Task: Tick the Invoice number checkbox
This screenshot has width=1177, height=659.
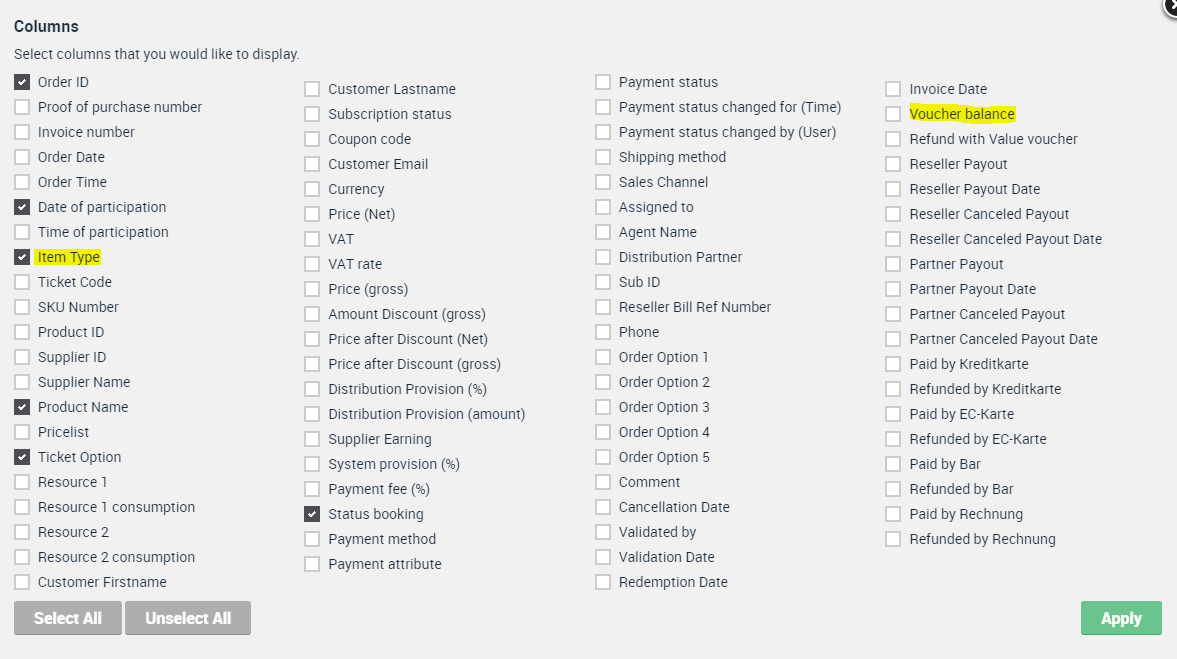Action: pyautogui.click(x=22, y=132)
